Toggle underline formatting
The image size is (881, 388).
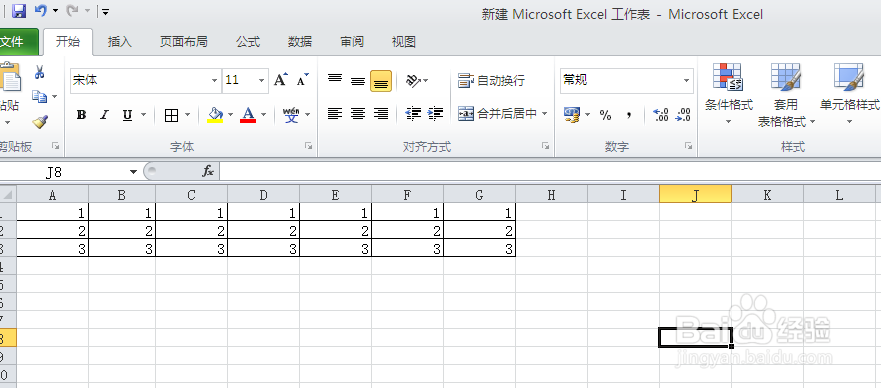[x=128, y=115]
